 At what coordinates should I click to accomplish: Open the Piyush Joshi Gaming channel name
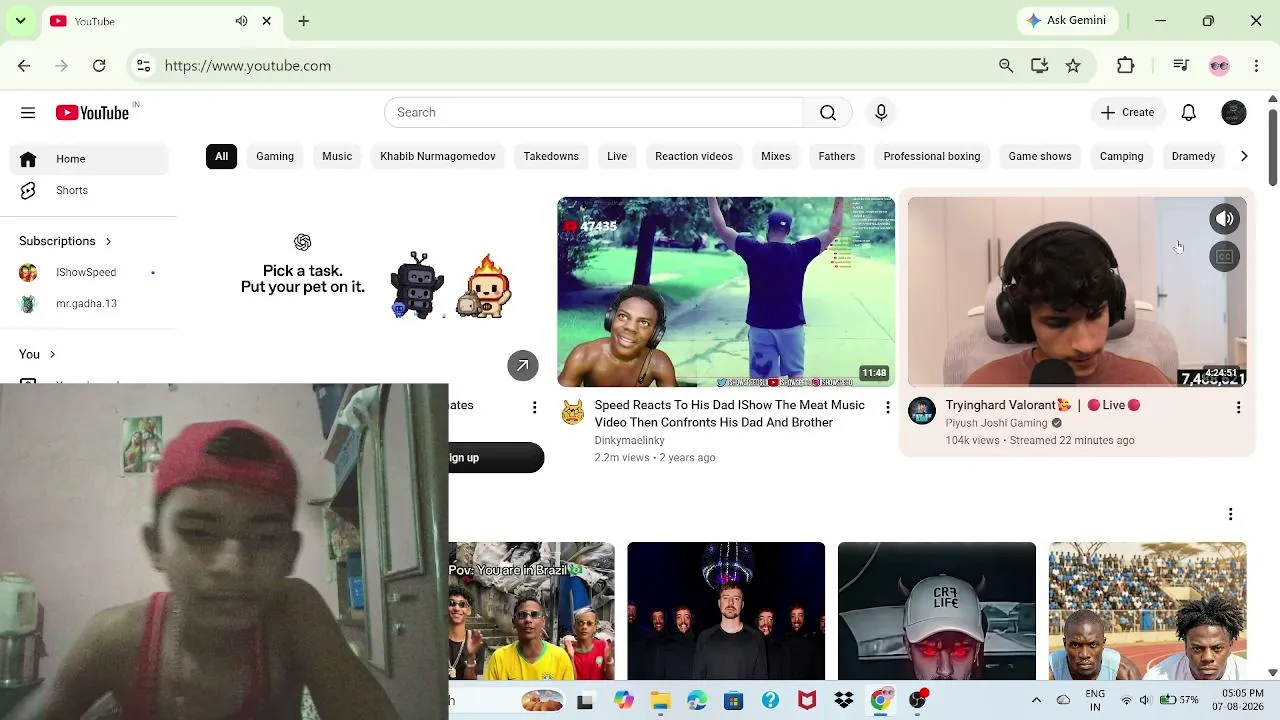click(996, 423)
